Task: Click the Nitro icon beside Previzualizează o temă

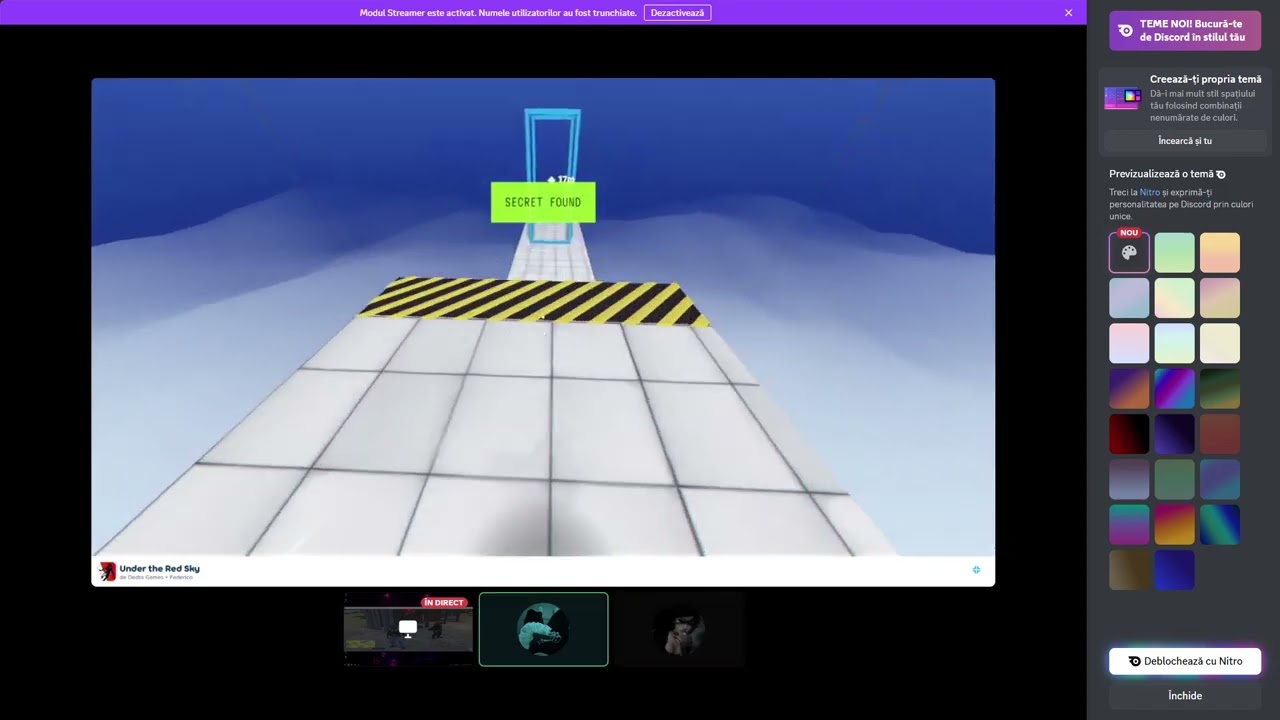Action: (x=1221, y=174)
